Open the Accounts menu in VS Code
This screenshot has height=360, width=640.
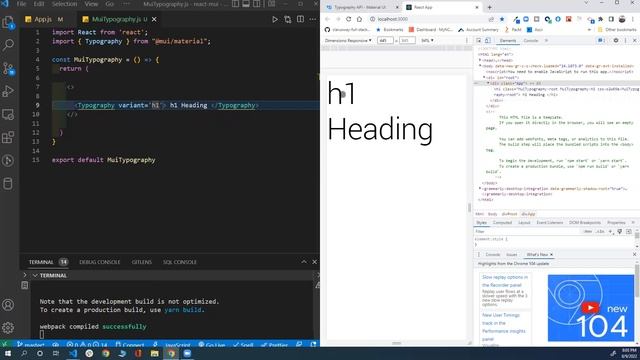[8, 304]
